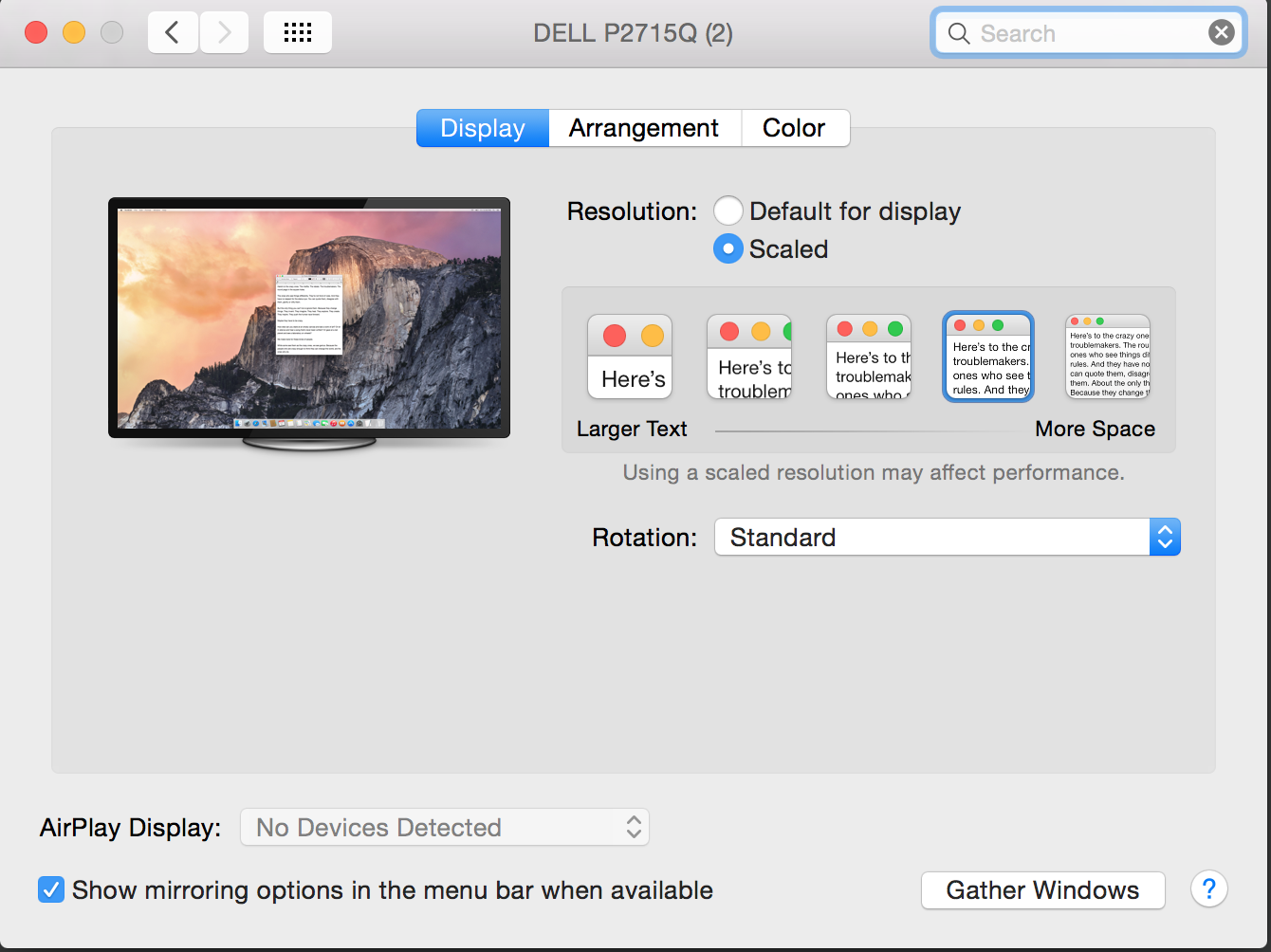Toggle Show mirroring options checkbox

click(x=51, y=889)
